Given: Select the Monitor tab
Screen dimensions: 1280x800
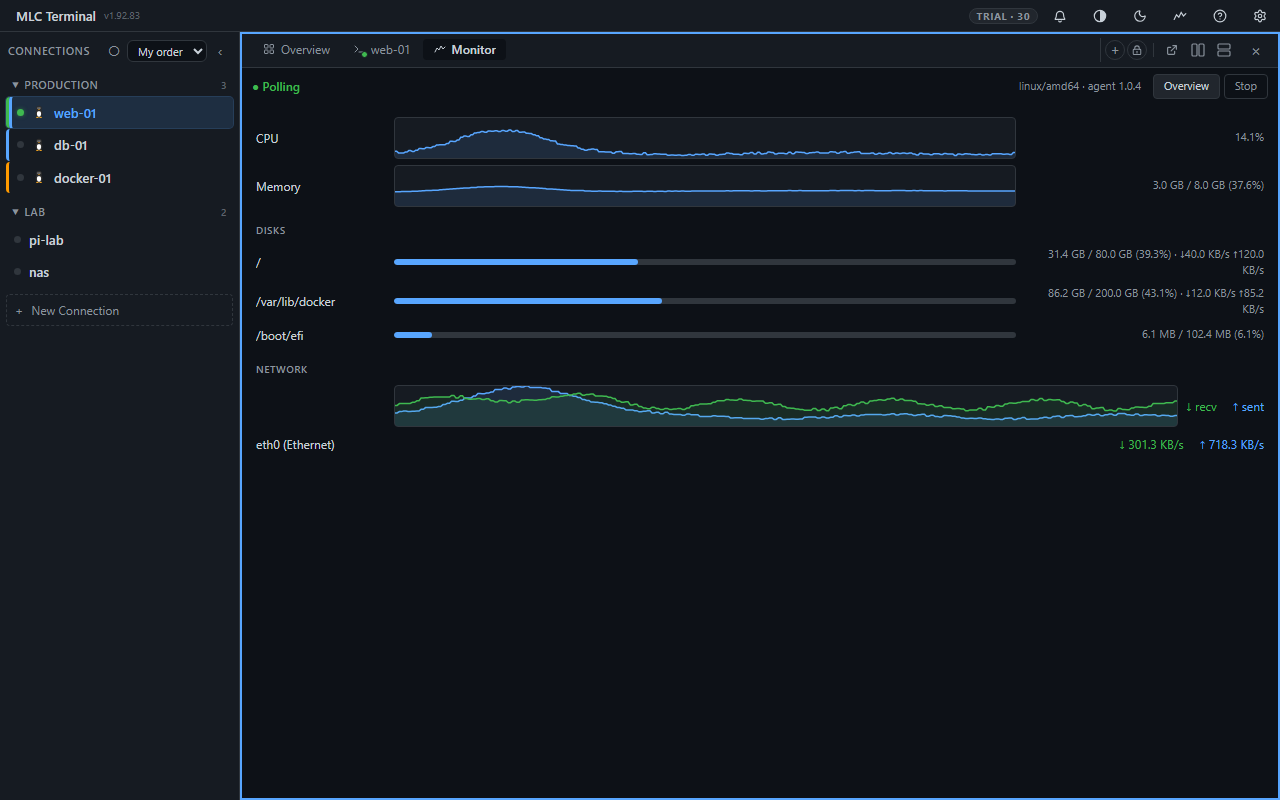Looking at the screenshot, I should pos(465,50).
